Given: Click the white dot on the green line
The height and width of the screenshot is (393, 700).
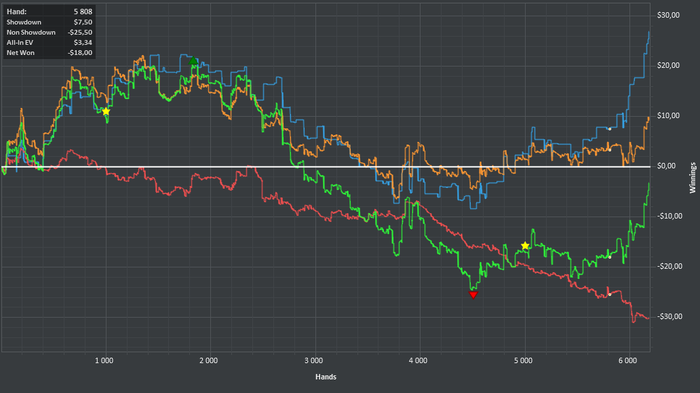Looking at the screenshot, I should pyautogui.click(x=610, y=257).
